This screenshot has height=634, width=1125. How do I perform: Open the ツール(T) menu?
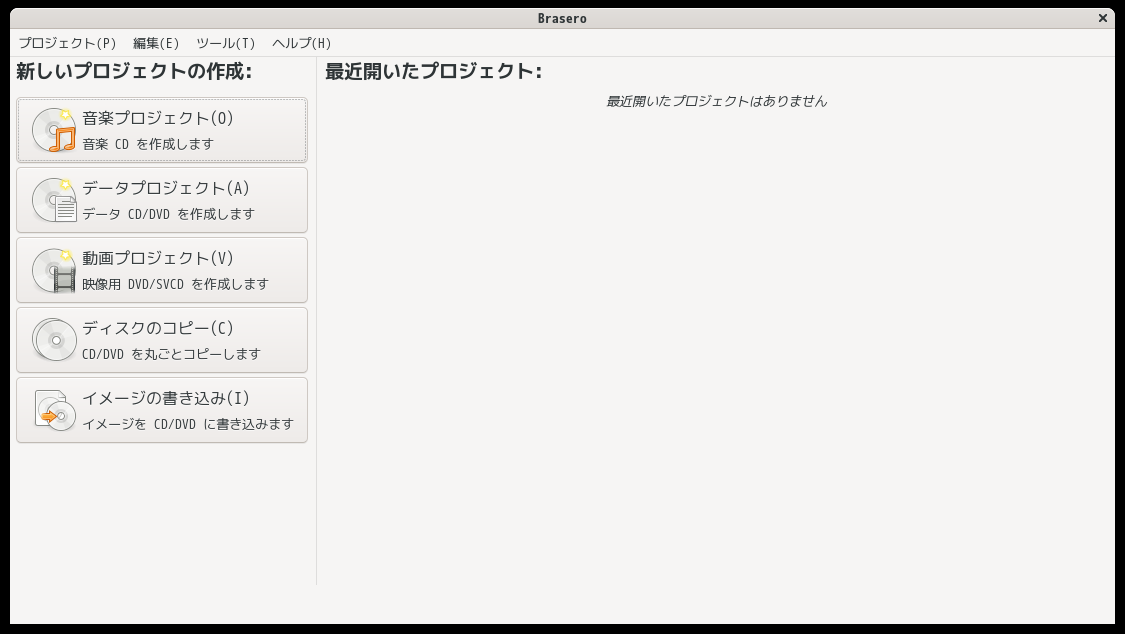point(225,43)
